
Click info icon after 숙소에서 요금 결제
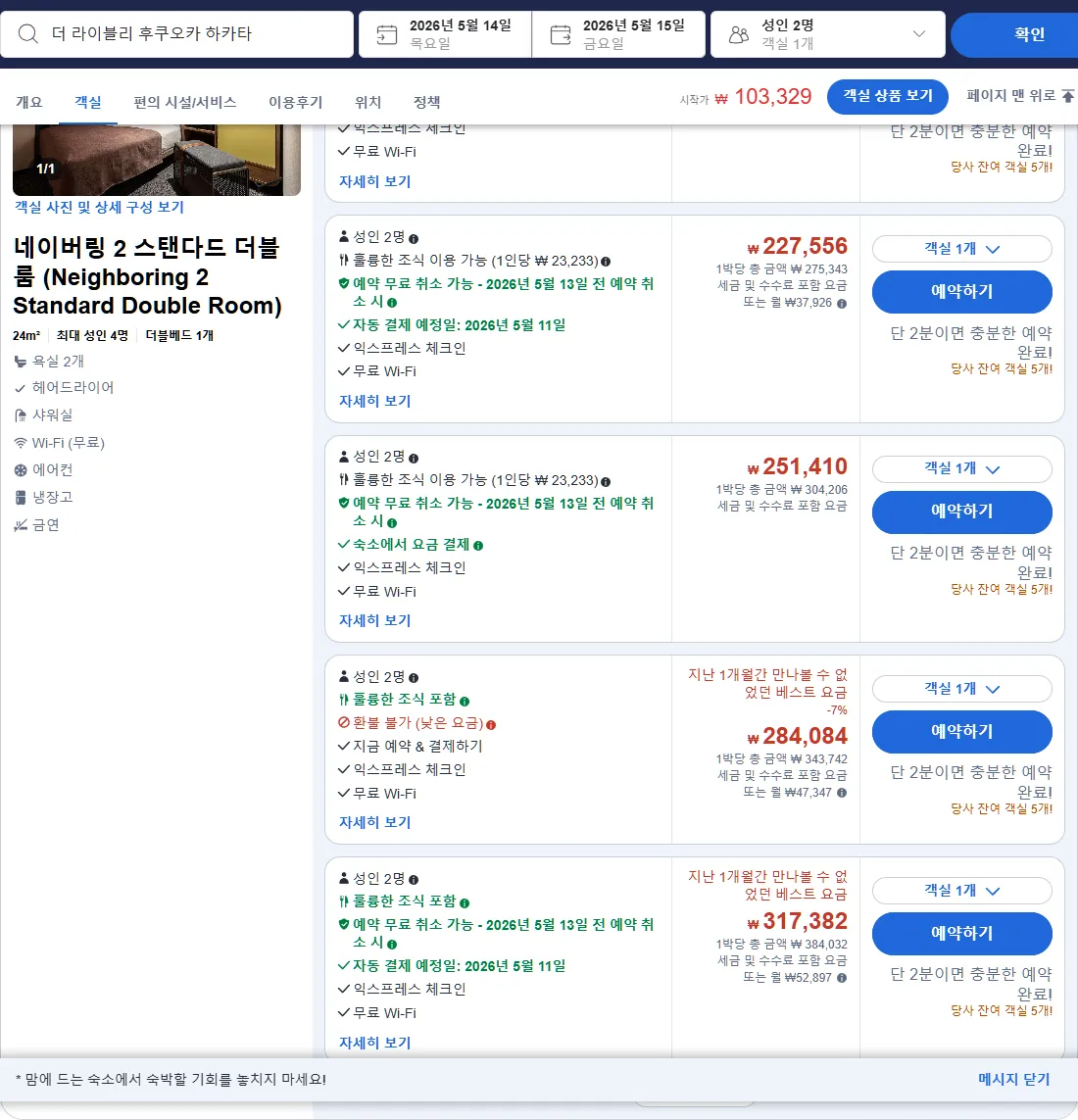[478, 546]
